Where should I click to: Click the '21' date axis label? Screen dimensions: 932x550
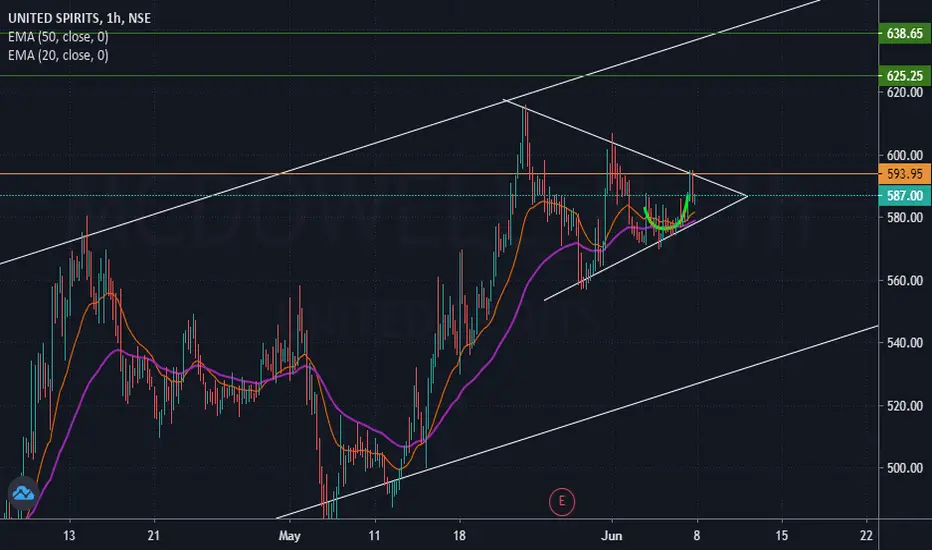click(154, 536)
